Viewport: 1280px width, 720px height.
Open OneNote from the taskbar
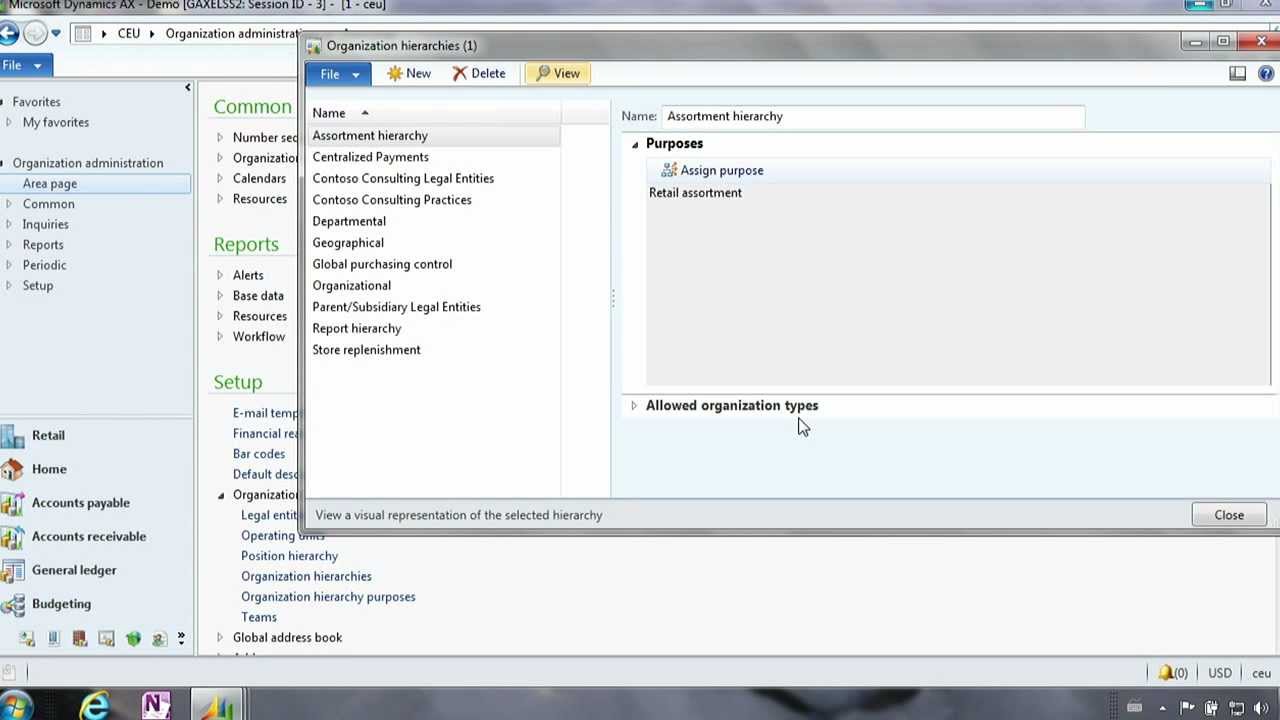pyautogui.click(x=157, y=706)
